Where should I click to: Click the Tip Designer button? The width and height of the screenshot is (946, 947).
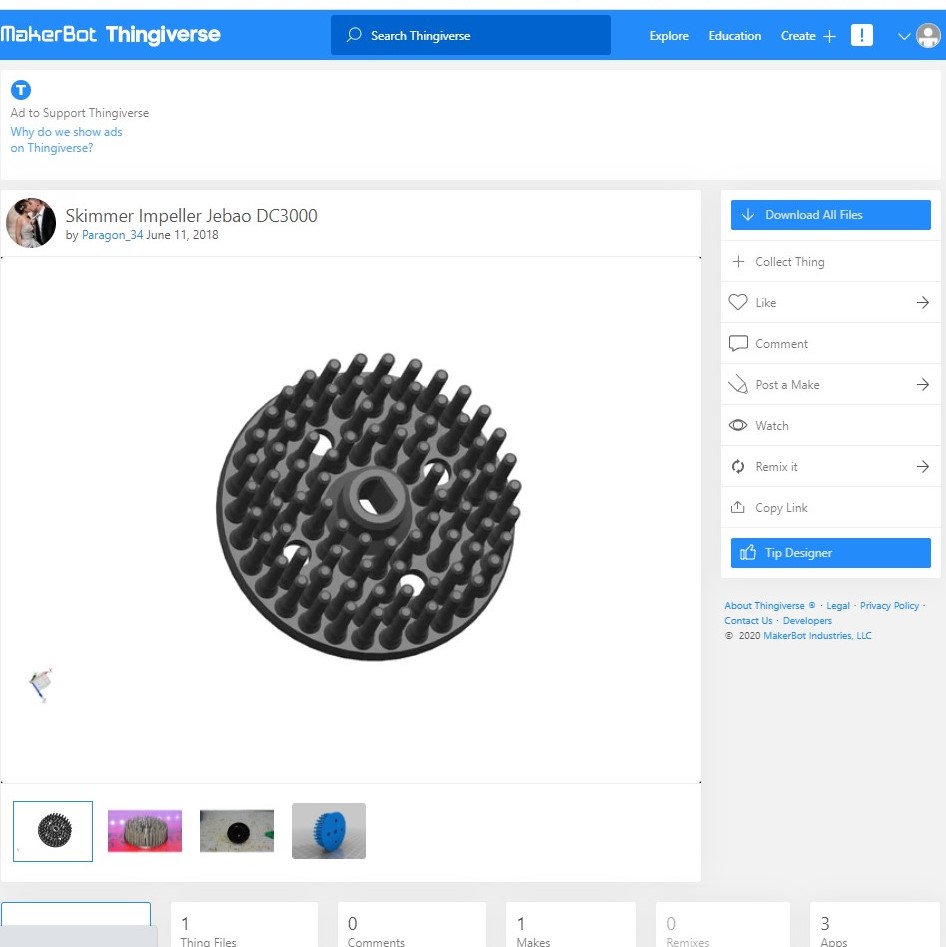pos(831,553)
